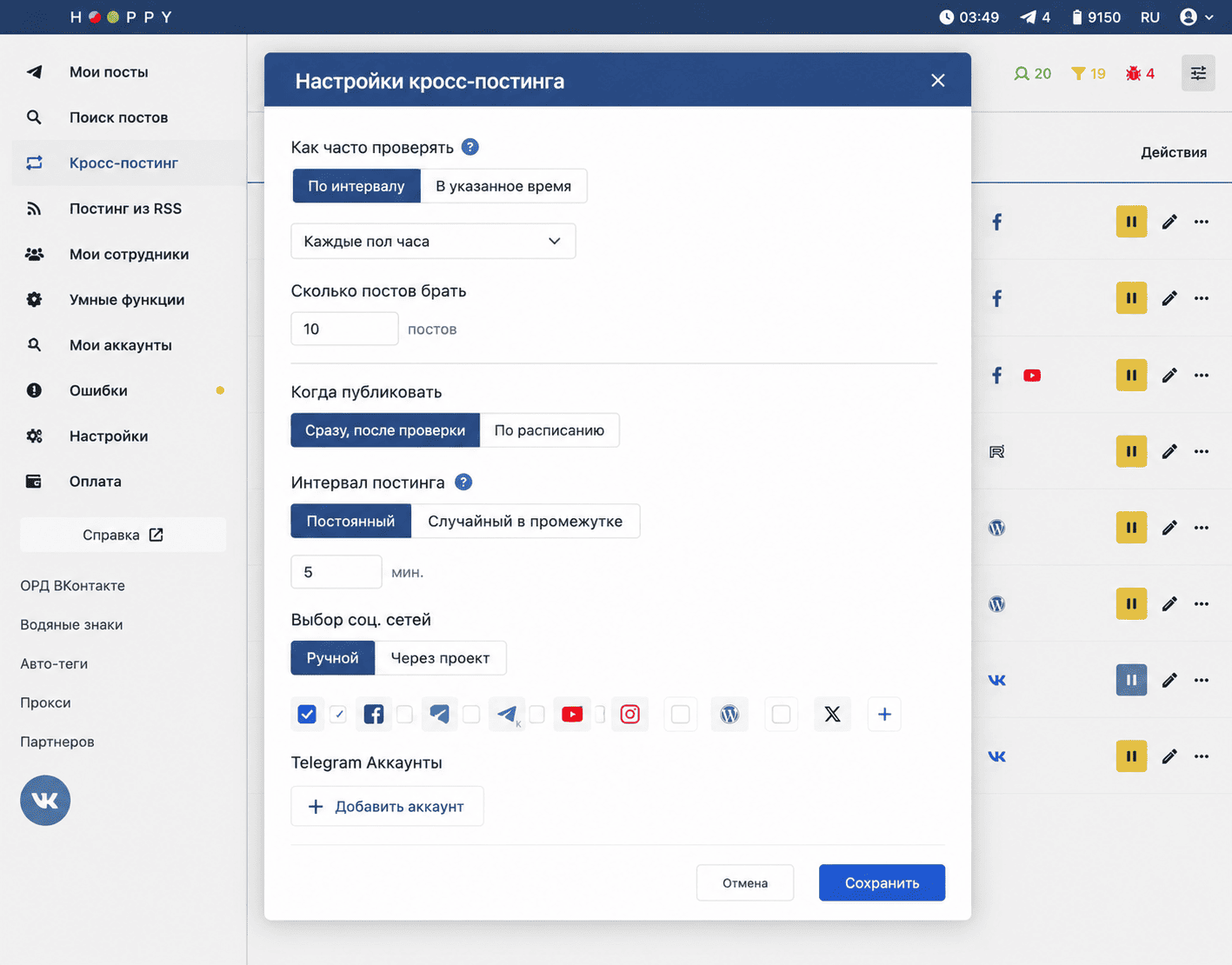Click the Отмена button
1232x965 pixels.
pyautogui.click(x=745, y=882)
